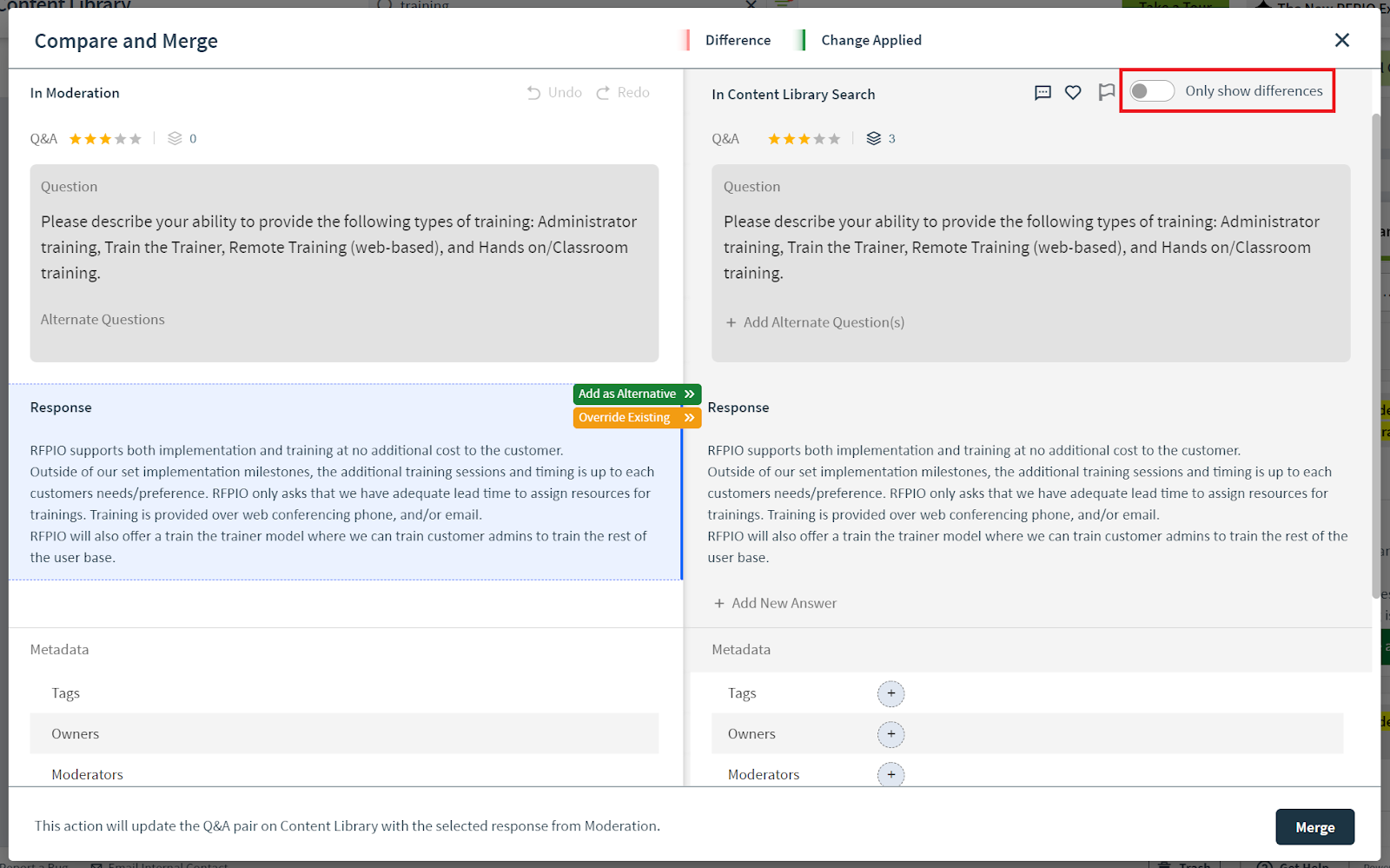The width and height of the screenshot is (1390, 868).
Task: Click Add as Alternative button
Action: 637,394
